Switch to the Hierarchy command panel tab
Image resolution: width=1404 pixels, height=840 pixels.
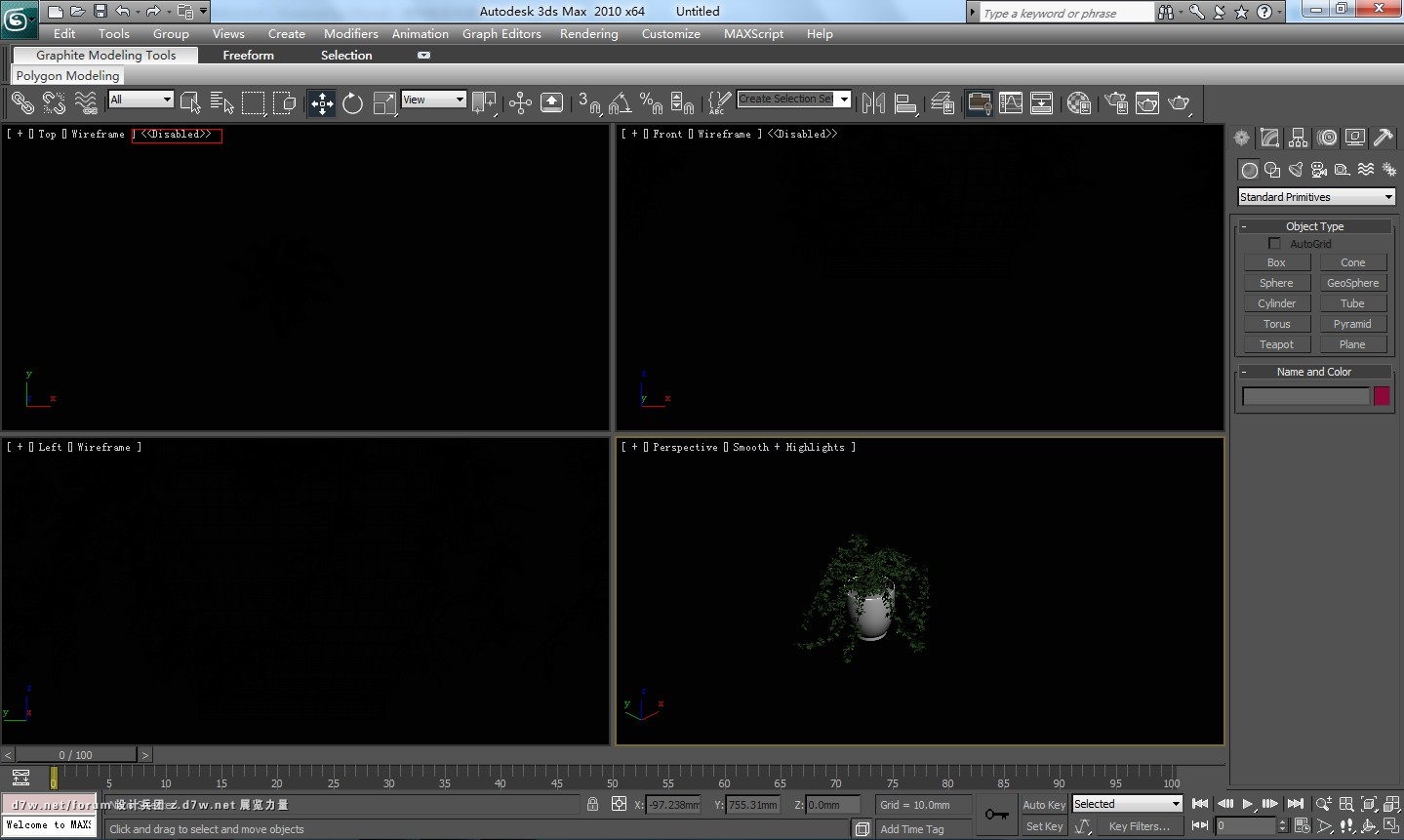pos(1298,138)
